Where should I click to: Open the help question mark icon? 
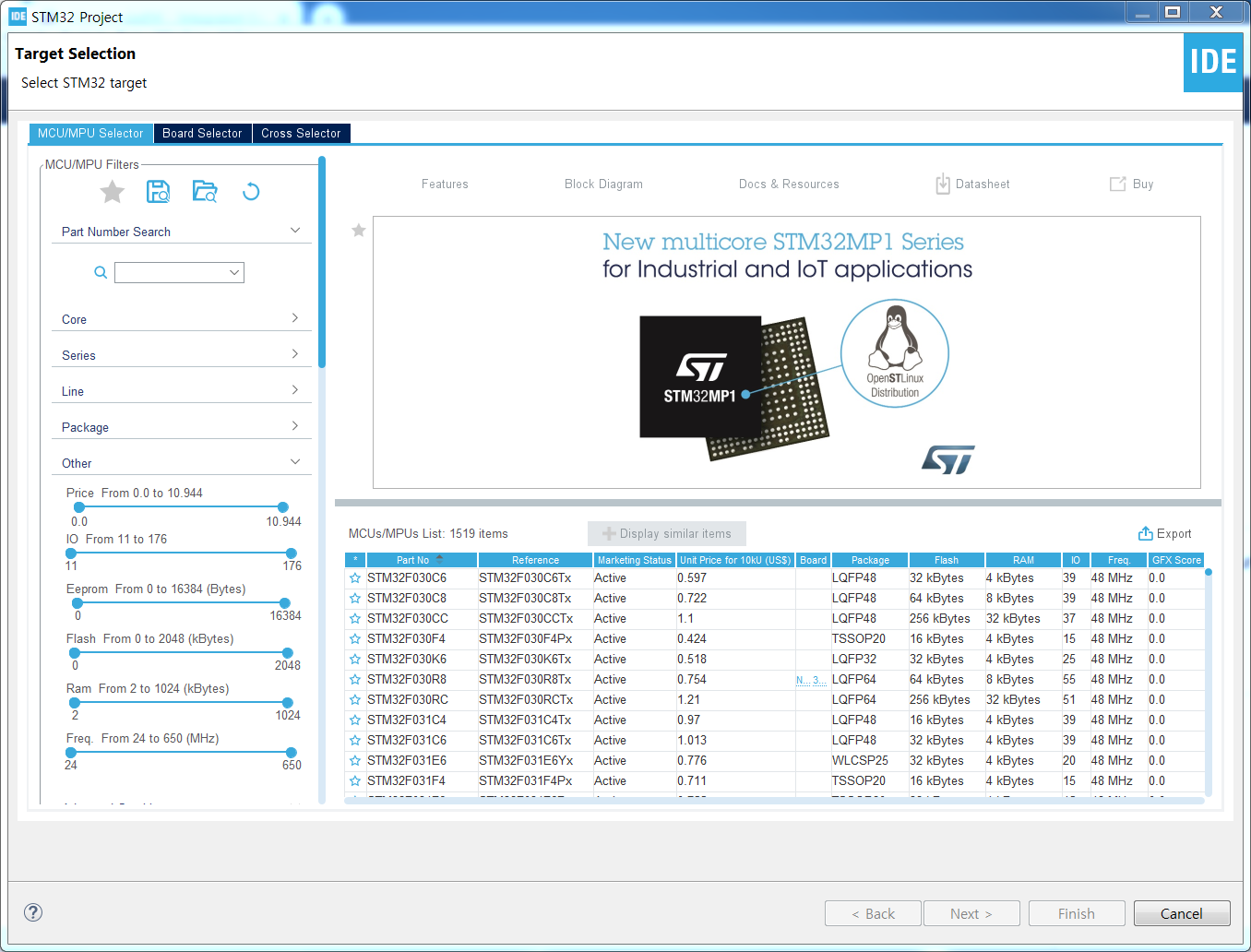pyautogui.click(x=33, y=912)
